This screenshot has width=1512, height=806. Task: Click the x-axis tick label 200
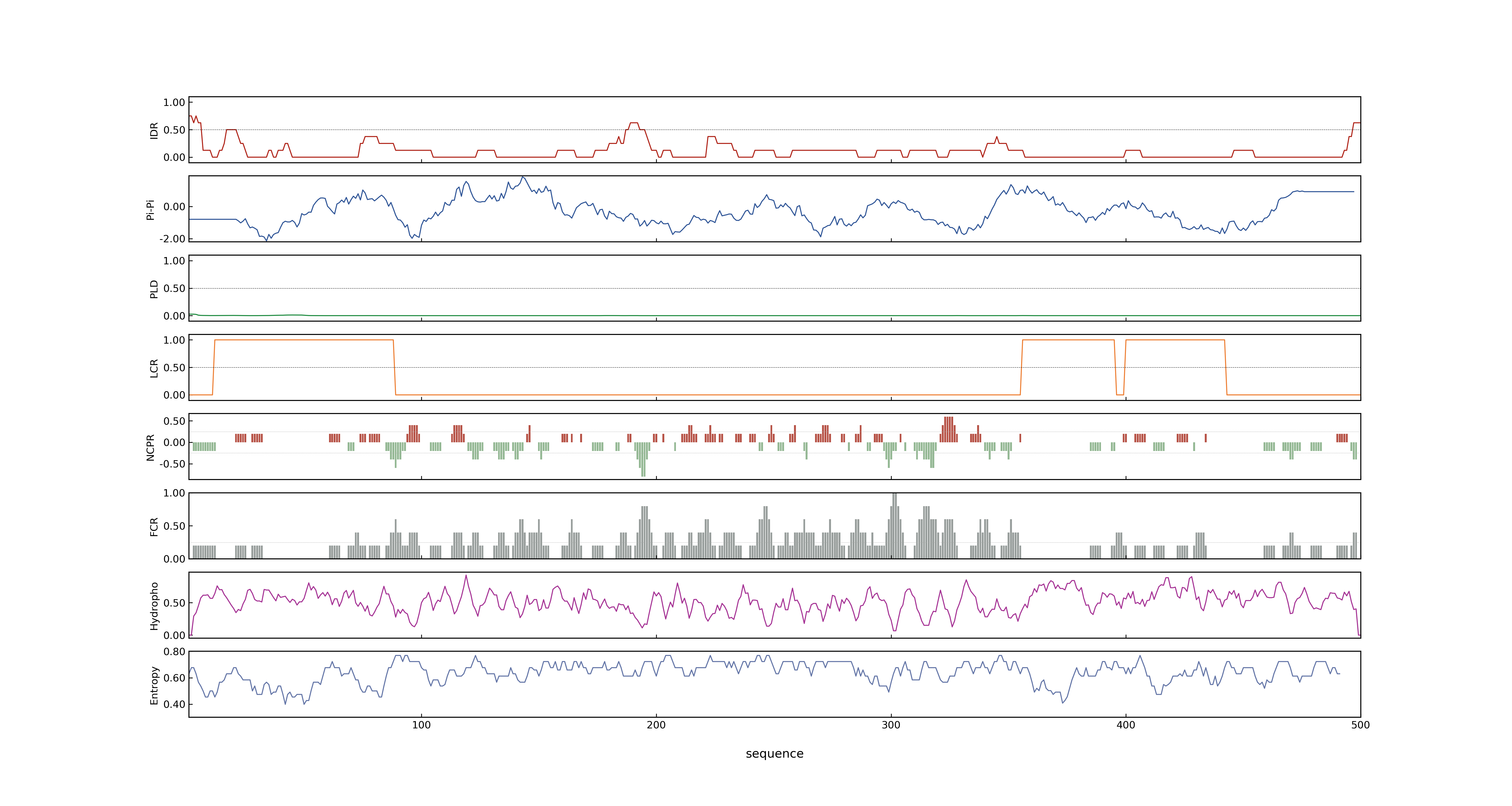pyautogui.click(x=656, y=725)
